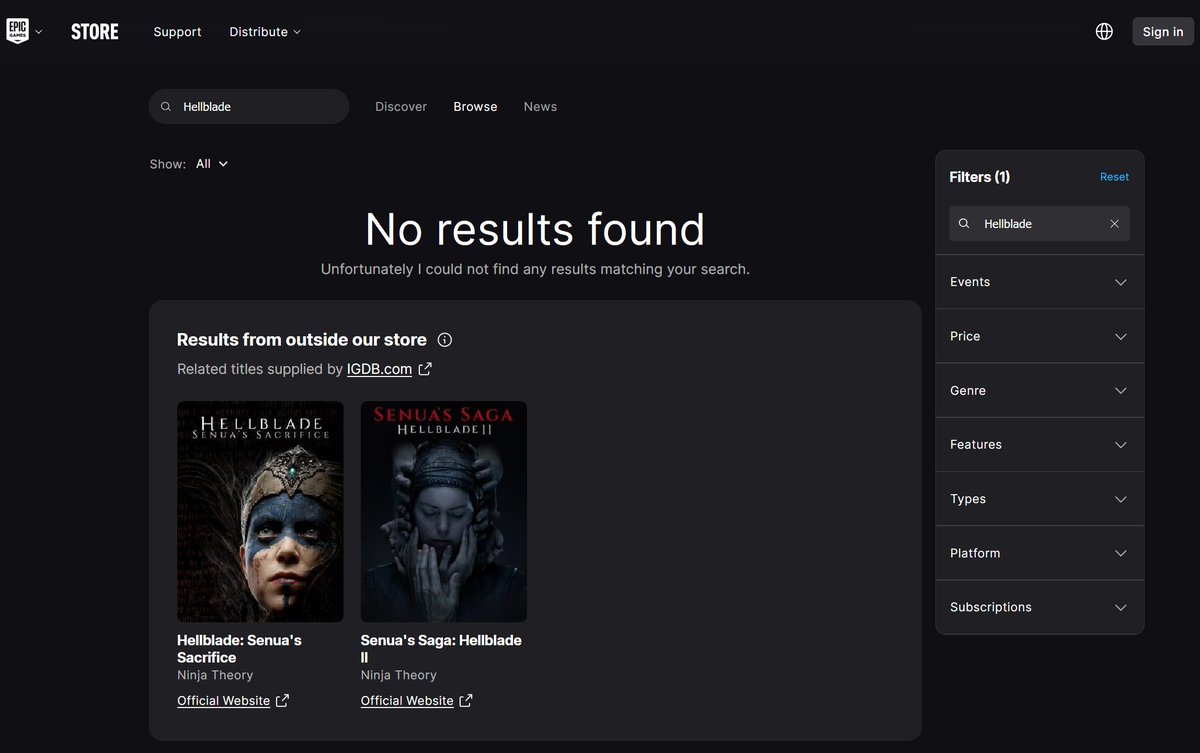The width and height of the screenshot is (1200, 753).
Task: Clear the Hellblade filter keyword
Action: pyautogui.click(x=1114, y=224)
